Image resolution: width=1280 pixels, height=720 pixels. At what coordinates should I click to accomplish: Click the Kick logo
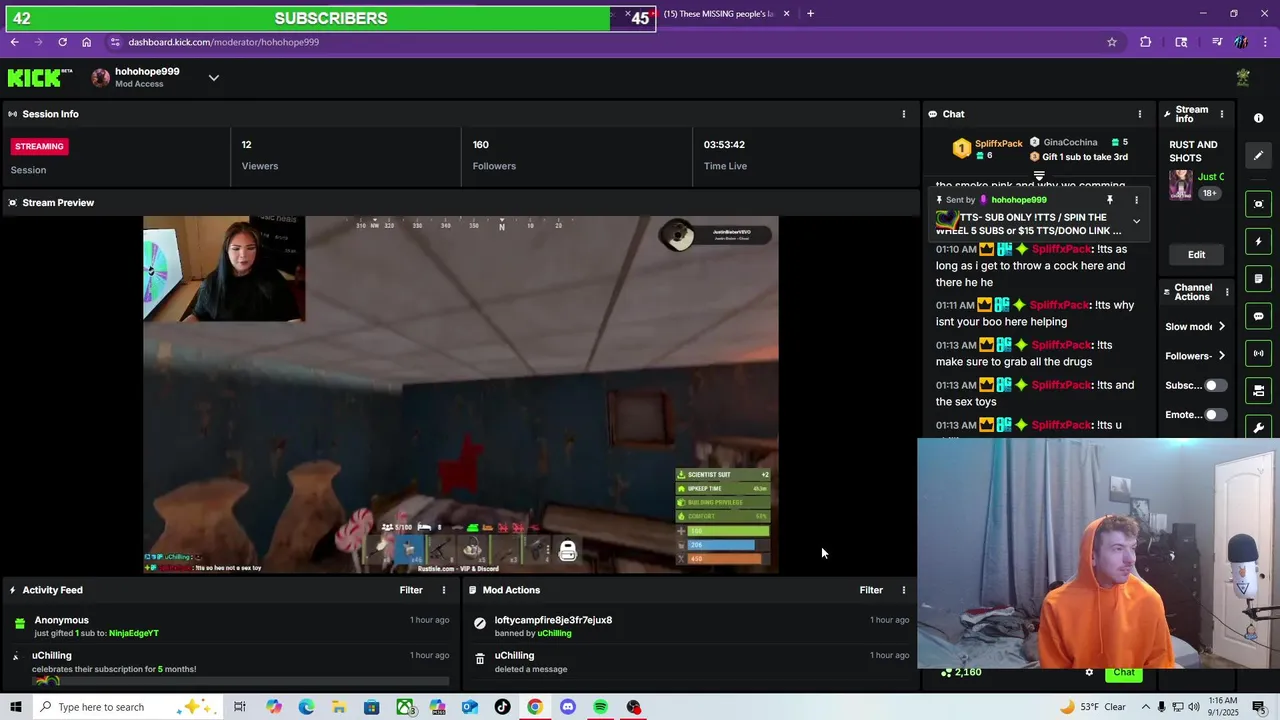pos(40,78)
